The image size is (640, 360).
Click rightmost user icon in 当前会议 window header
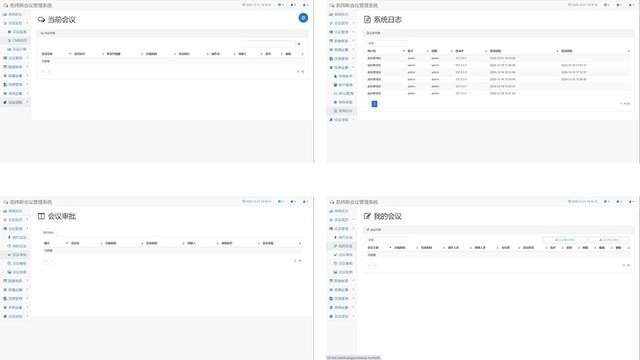tap(305, 5)
